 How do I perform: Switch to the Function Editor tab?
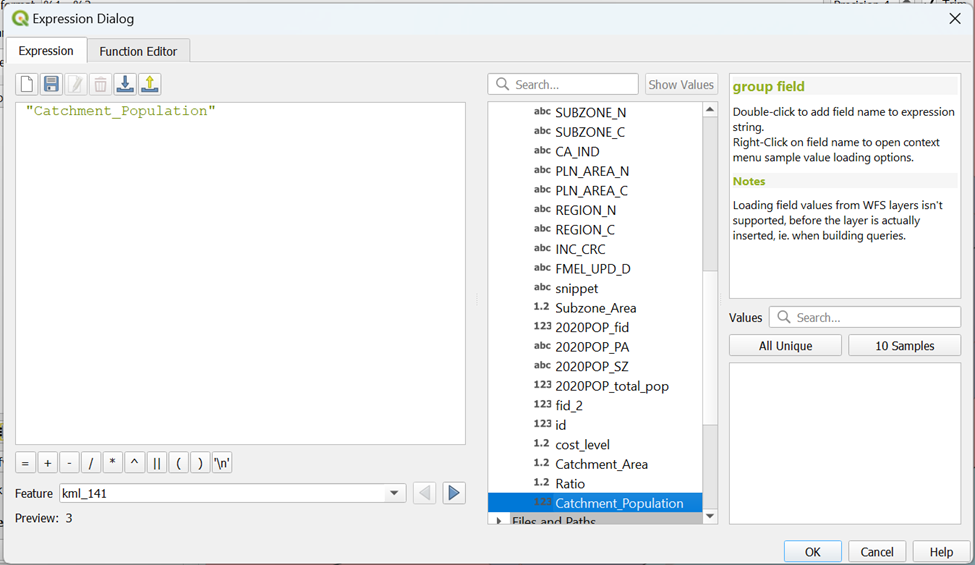(x=138, y=51)
